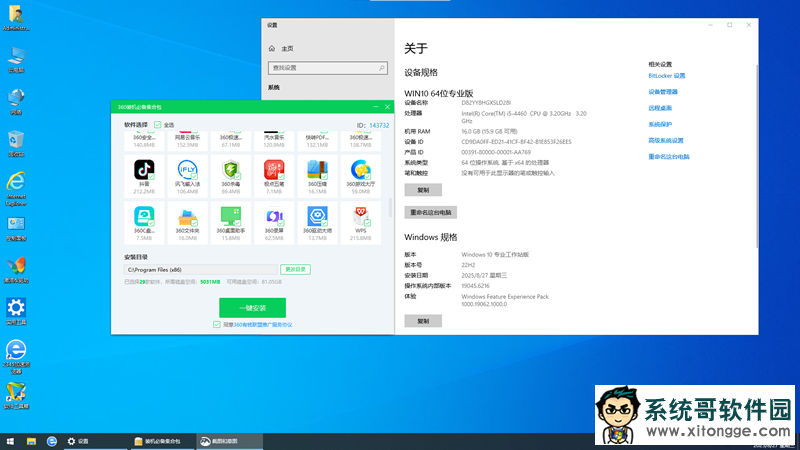Screen dimensions: 800x450
Task: Uncheck the 360压缩 tile checkbox
Action: pos(324,177)
